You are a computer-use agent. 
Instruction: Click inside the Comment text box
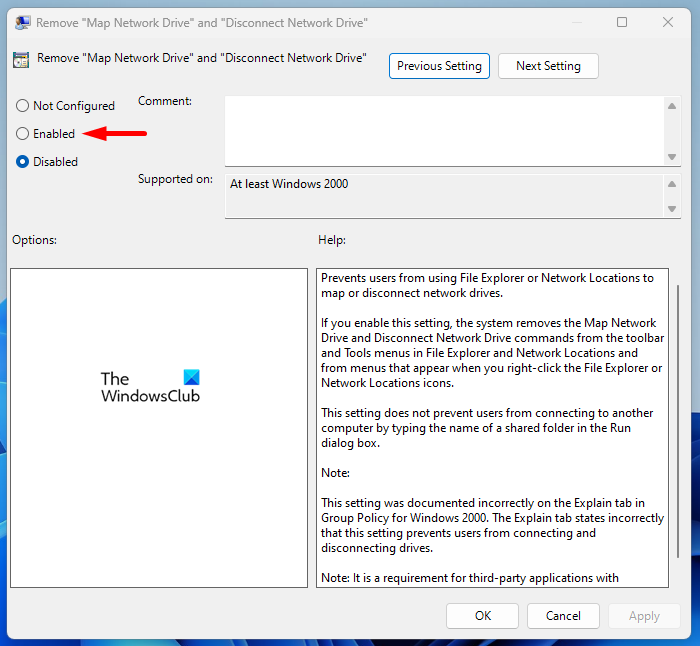pyautogui.click(x=444, y=131)
